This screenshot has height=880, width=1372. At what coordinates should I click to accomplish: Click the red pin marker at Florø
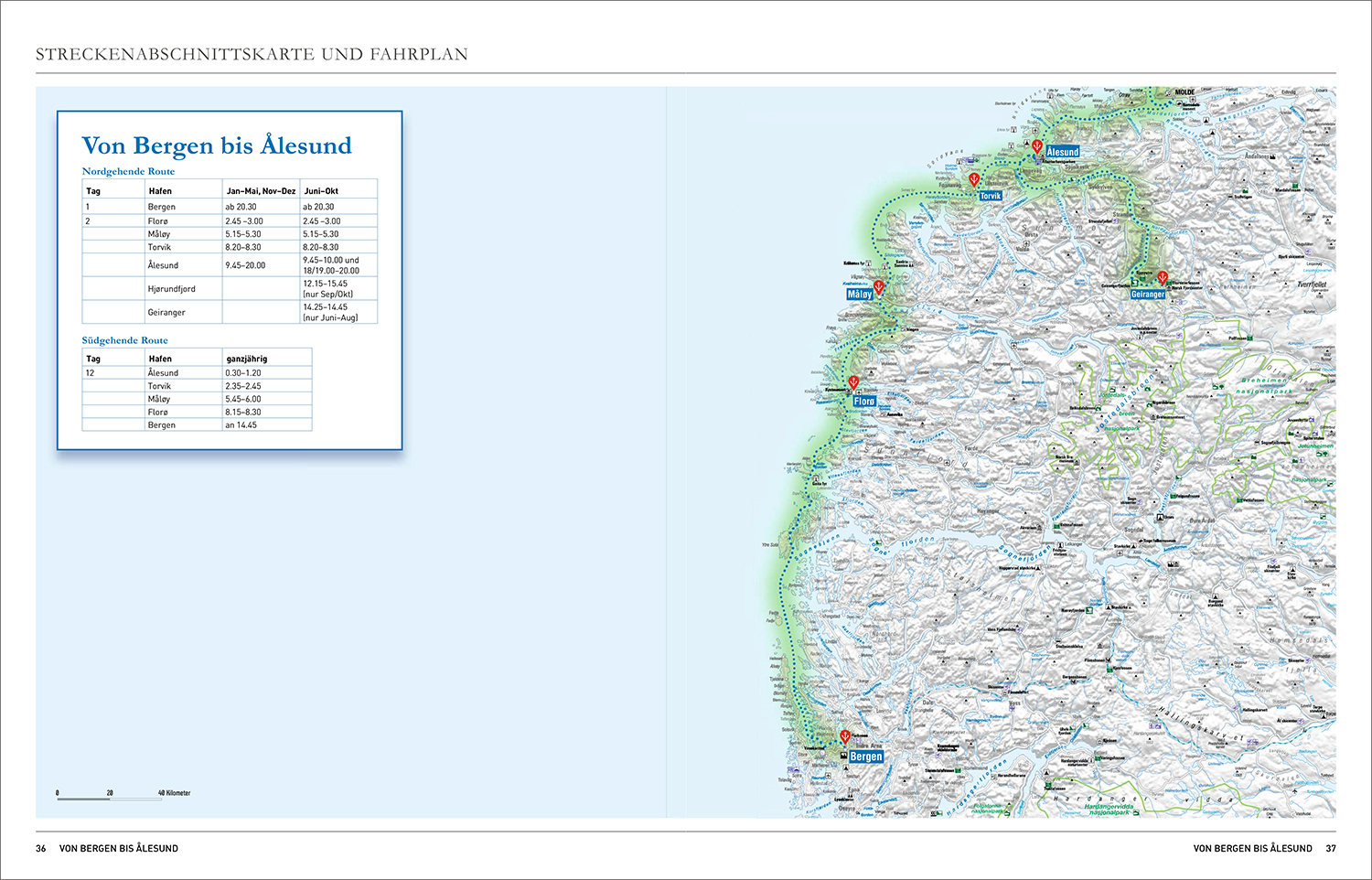853,382
